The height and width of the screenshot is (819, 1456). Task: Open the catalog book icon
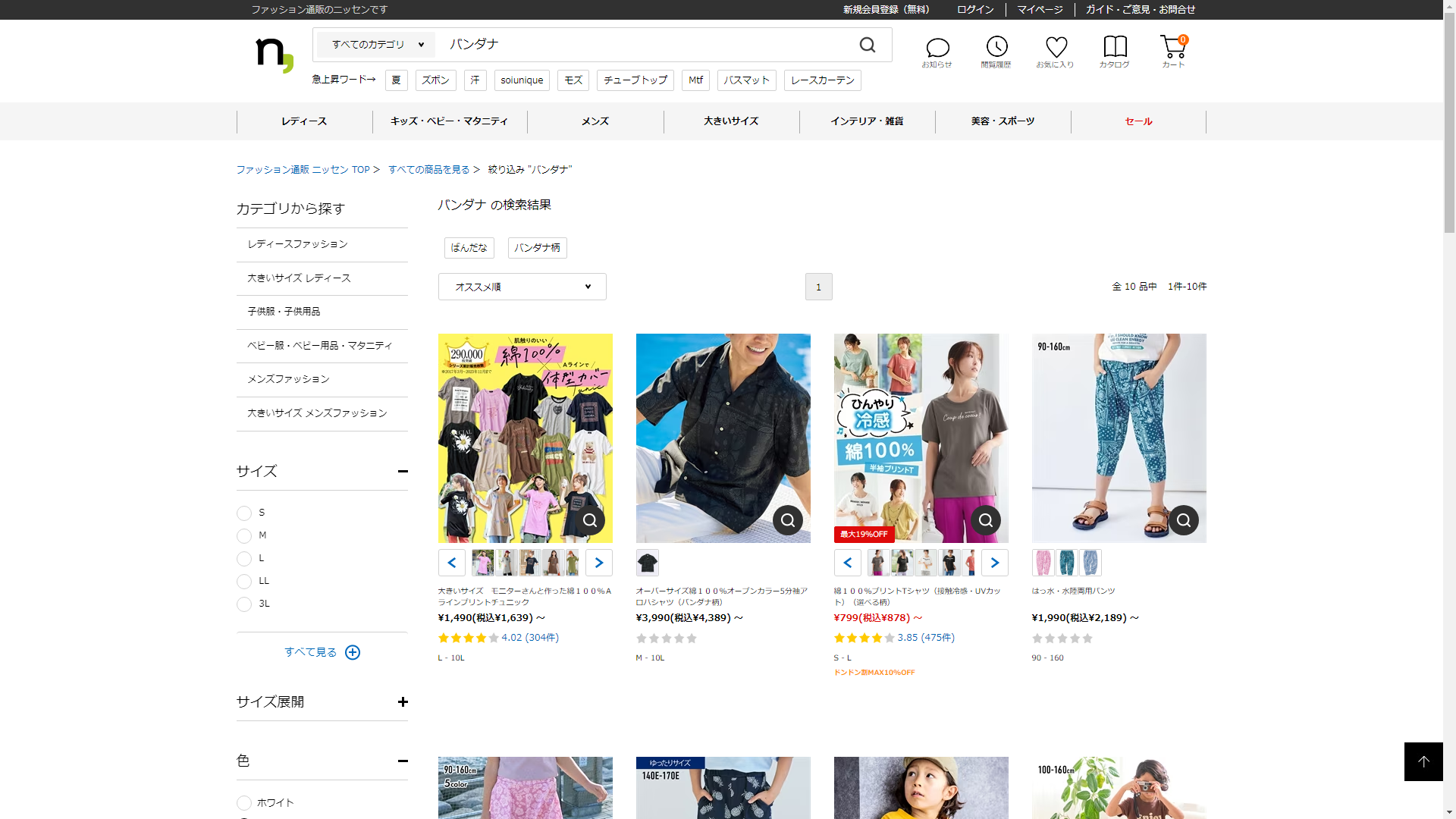pos(1115,47)
